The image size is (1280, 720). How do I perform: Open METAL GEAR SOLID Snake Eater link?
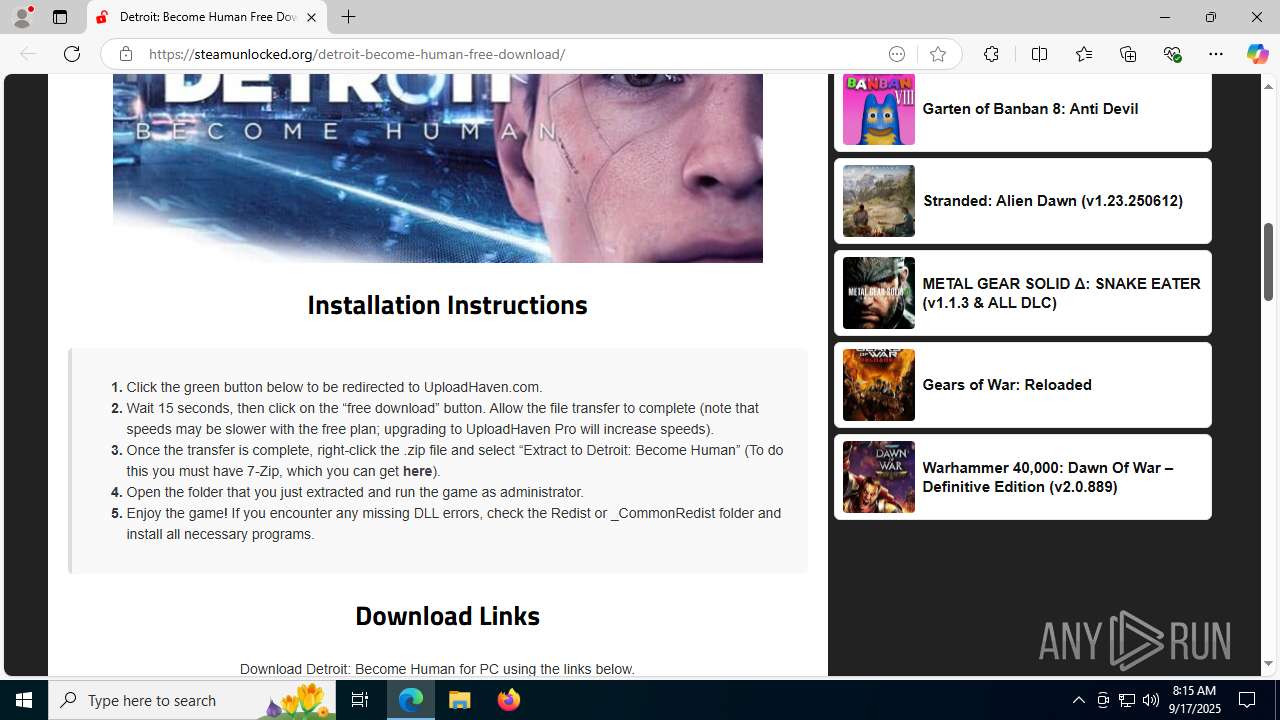tap(1061, 293)
